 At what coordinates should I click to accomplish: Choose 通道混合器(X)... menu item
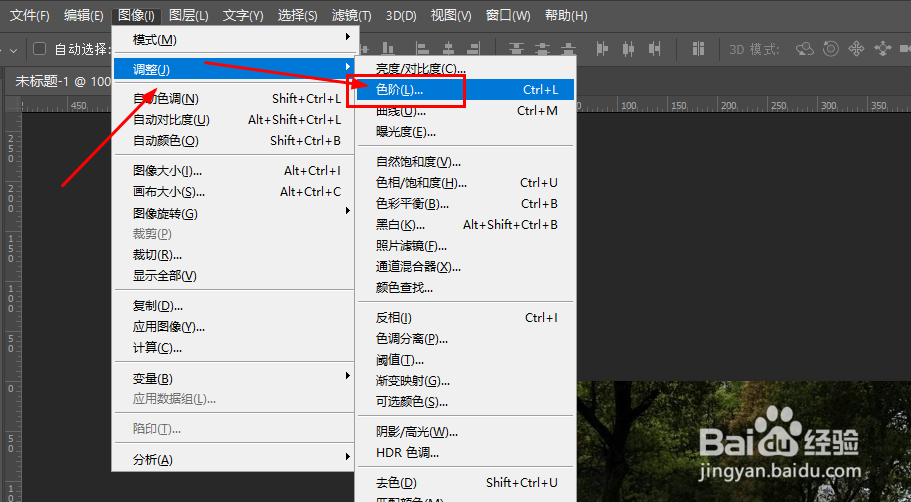465,267
